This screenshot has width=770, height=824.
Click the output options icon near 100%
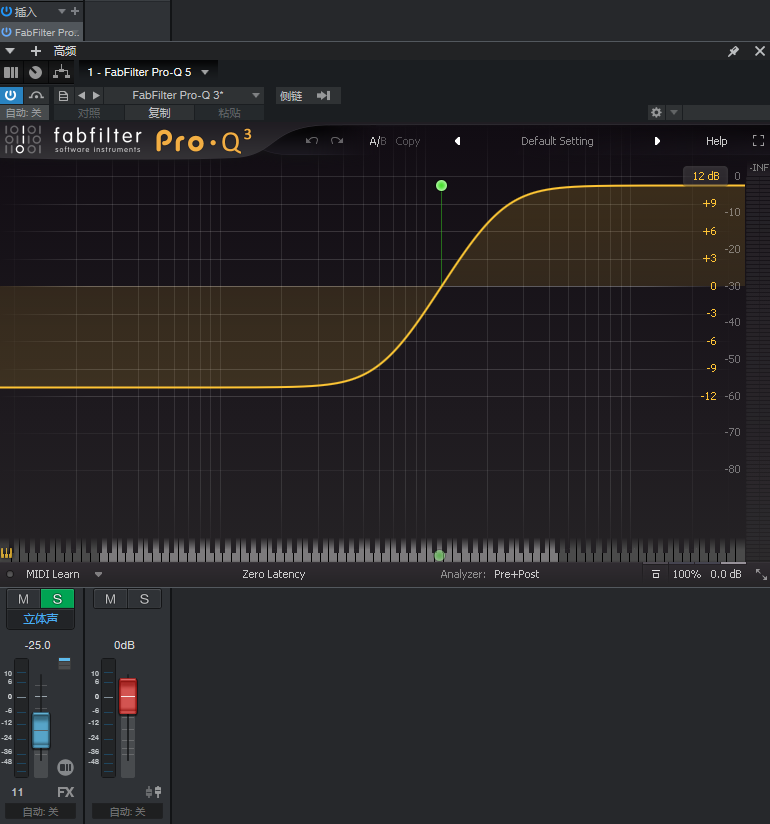coord(655,574)
